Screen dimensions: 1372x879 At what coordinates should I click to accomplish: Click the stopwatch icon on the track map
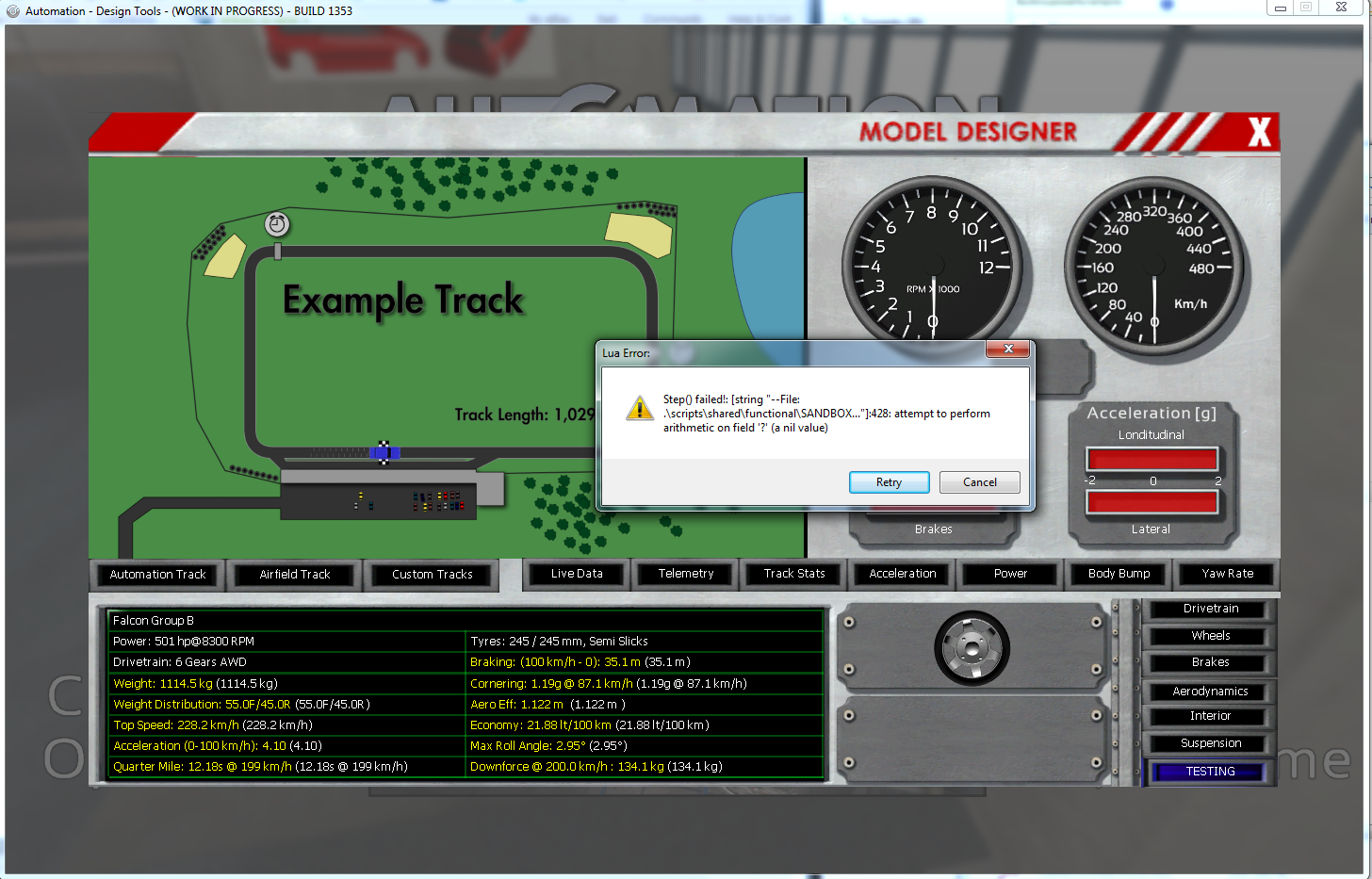click(x=276, y=224)
